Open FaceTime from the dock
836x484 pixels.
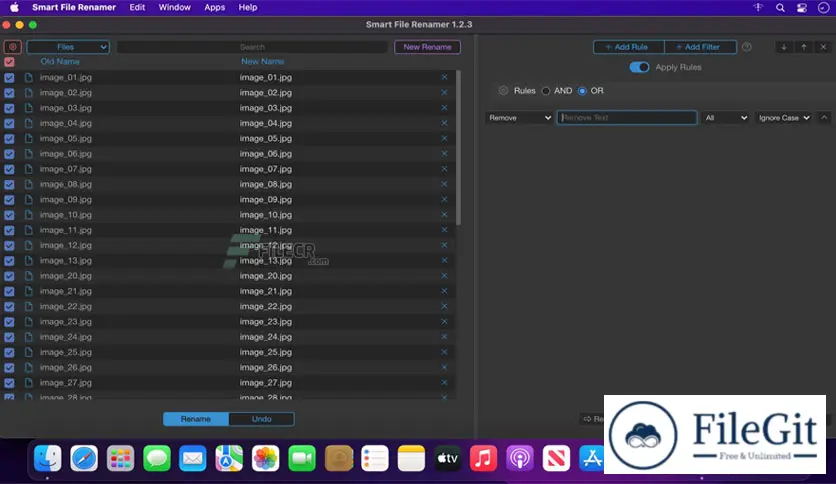point(302,458)
